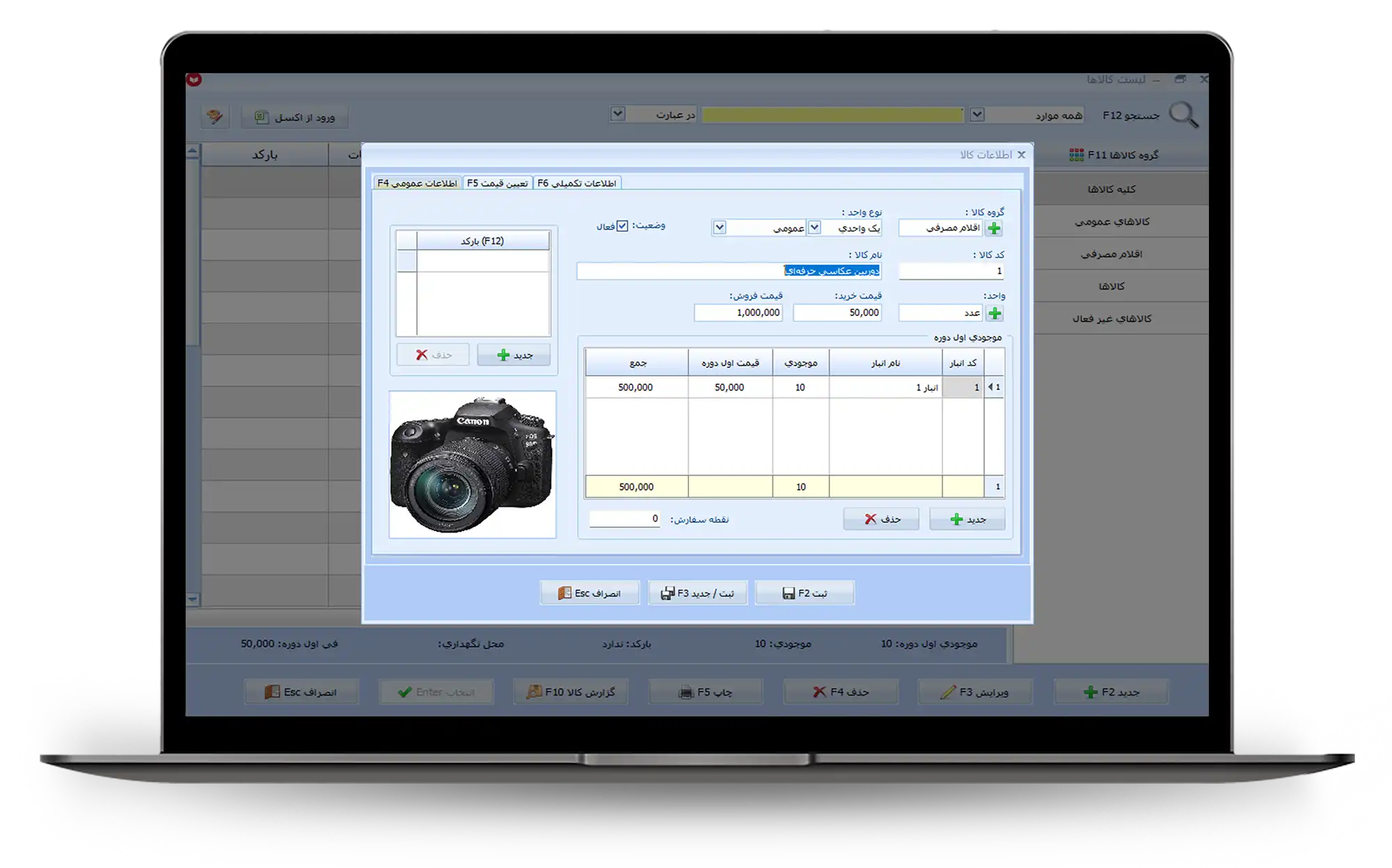The image size is (1392, 868).
Task: Click the انصراف Esc button in main window
Action: (x=301, y=692)
